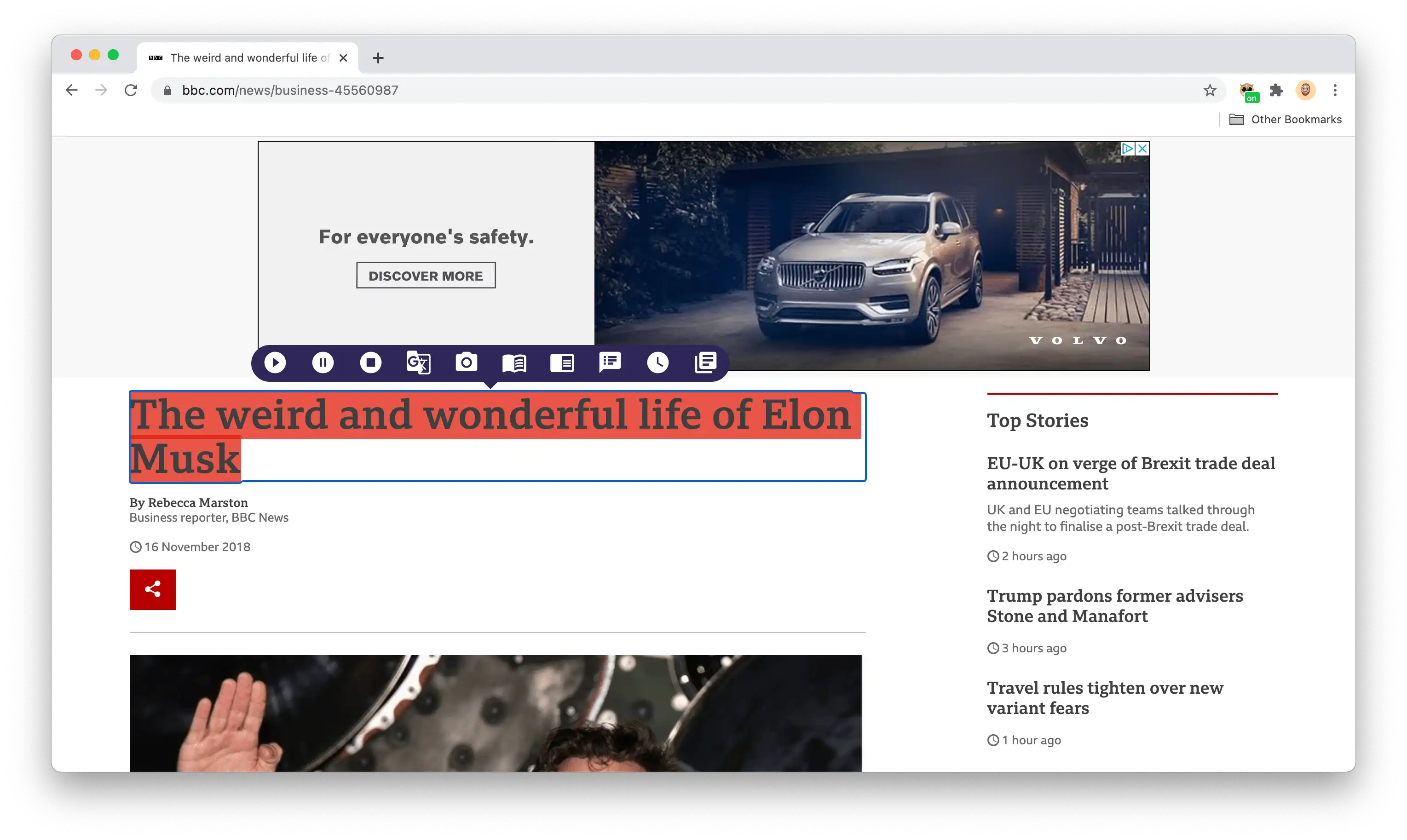Pause the reading in the floating toolbar
Image resolution: width=1407 pixels, height=840 pixels.
pyautogui.click(x=323, y=362)
